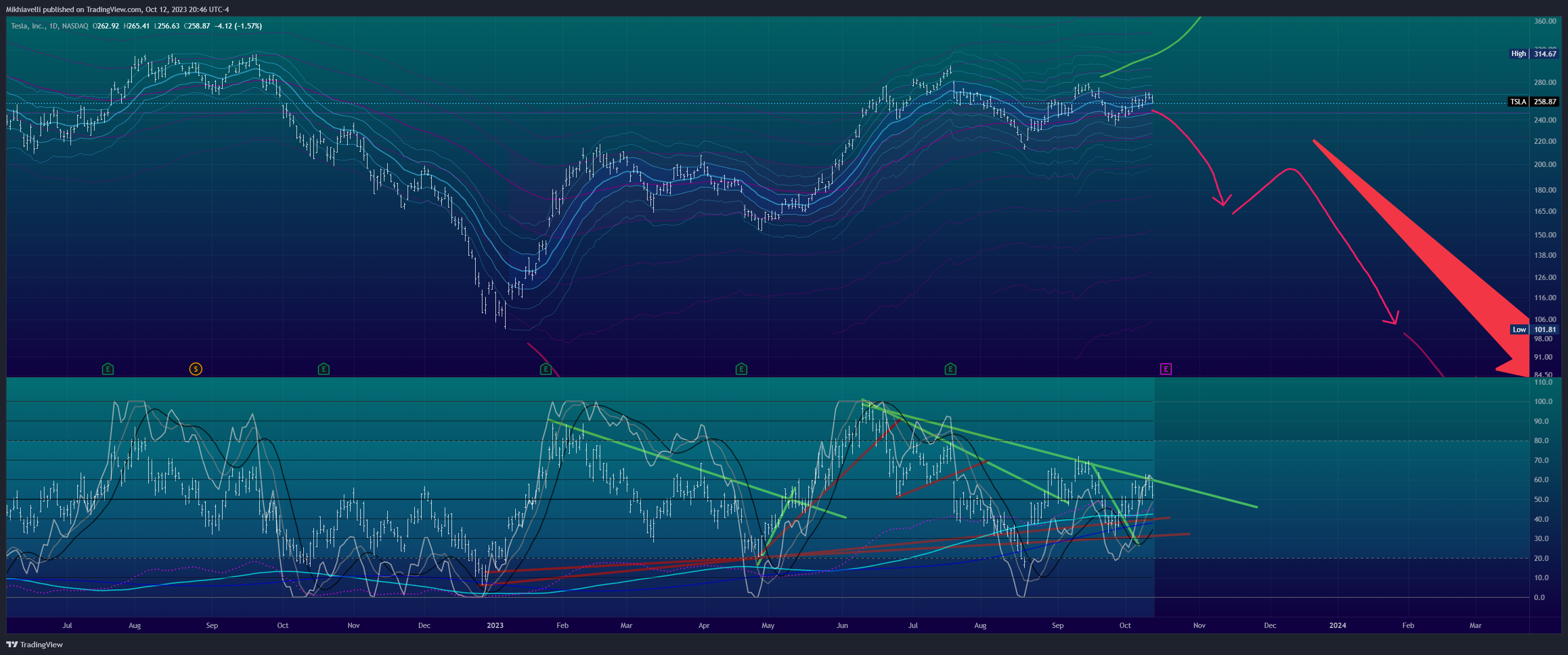
Task: Select the High 314.67 price label
Action: tap(1534, 54)
